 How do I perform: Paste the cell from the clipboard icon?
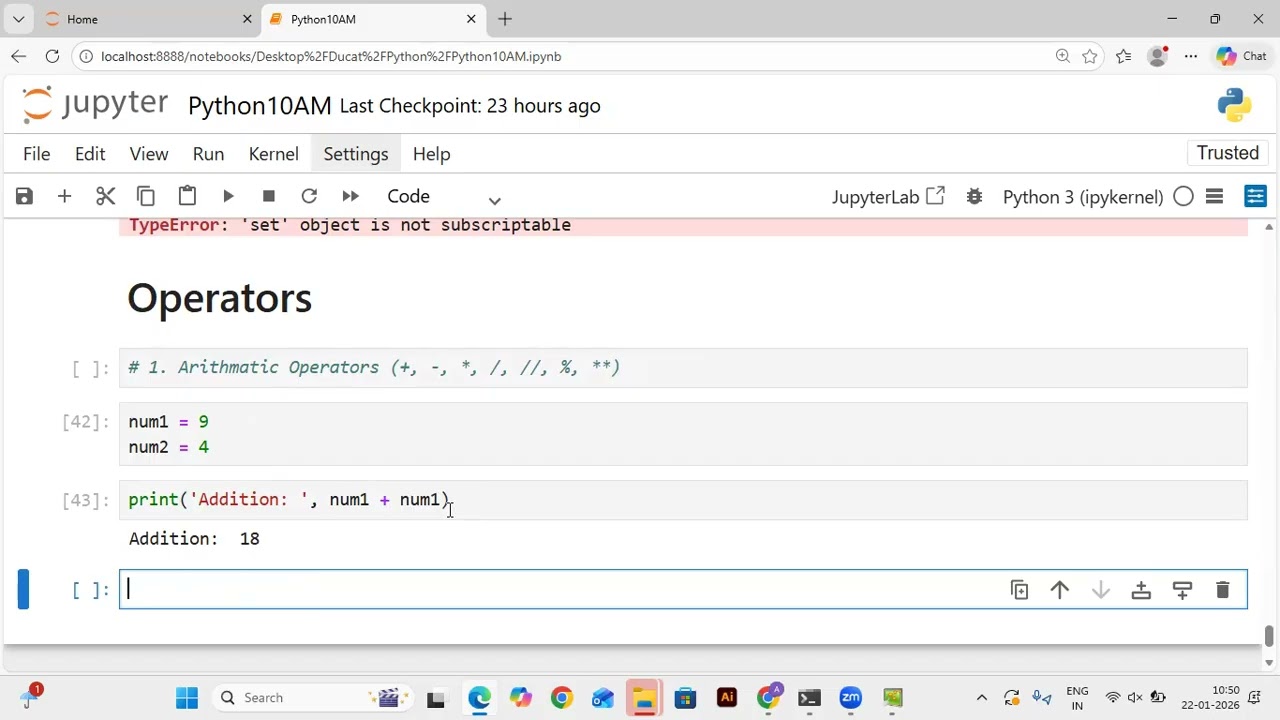click(187, 196)
